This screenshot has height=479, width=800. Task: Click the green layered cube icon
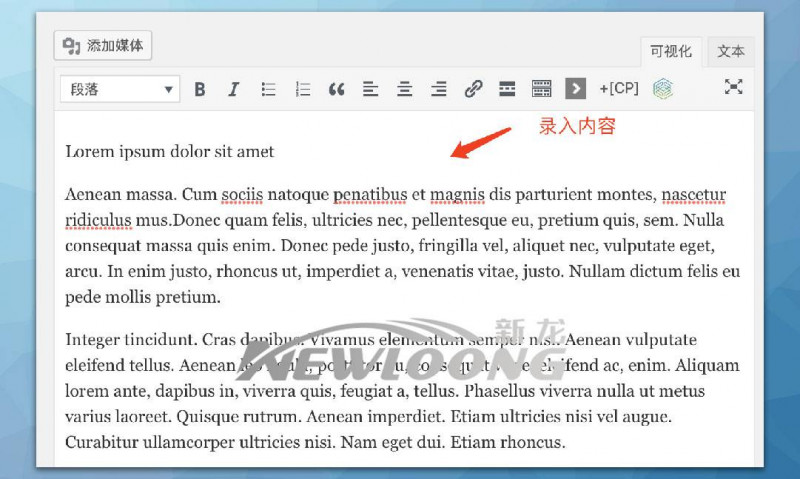[662, 89]
